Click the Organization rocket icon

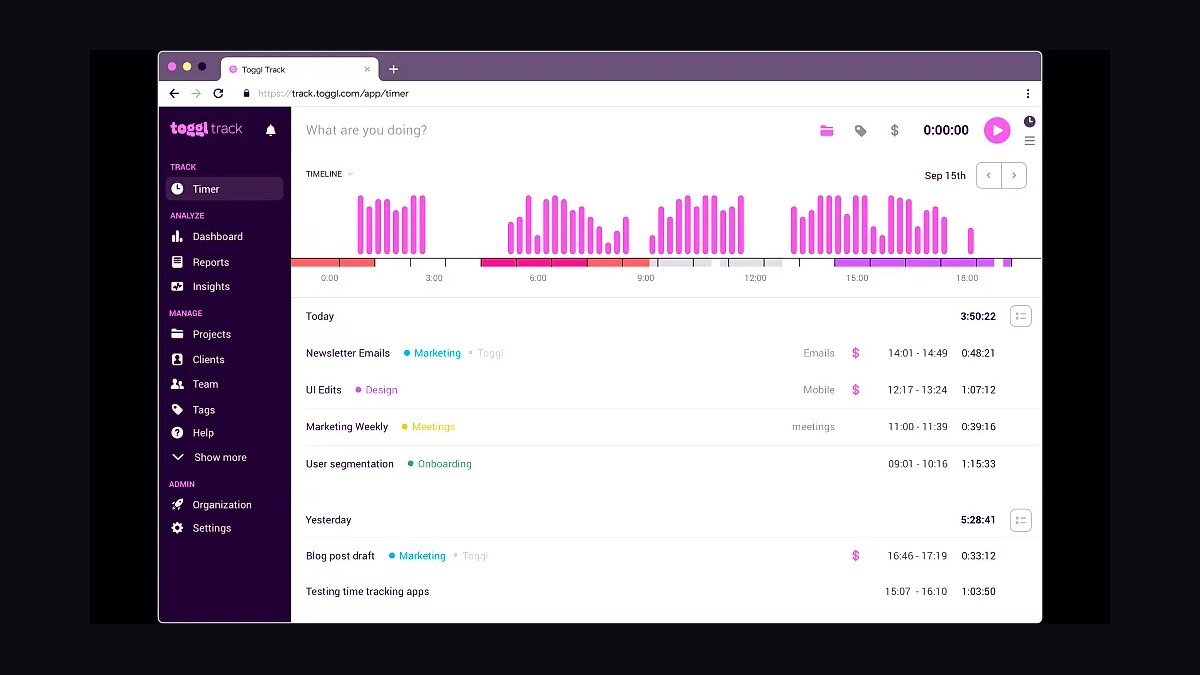click(x=177, y=505)
